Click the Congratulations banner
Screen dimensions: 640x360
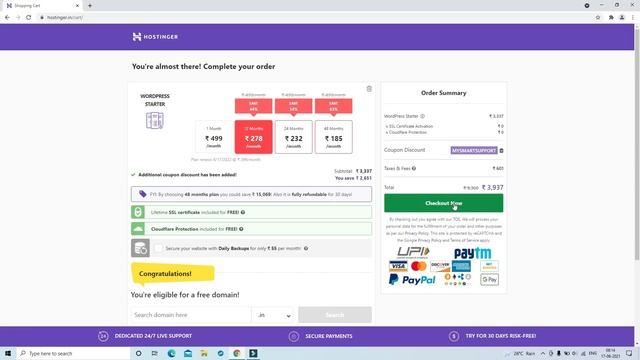[x=173, y=273]
